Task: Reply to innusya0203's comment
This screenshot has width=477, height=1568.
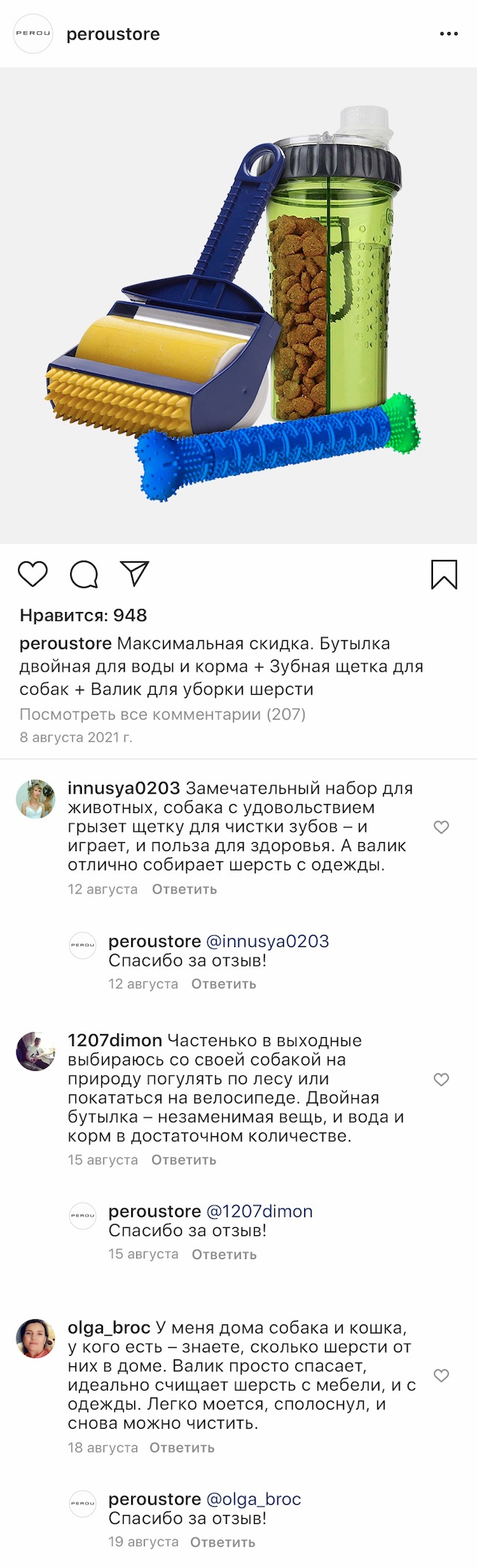Action: (x=184, y=889)
